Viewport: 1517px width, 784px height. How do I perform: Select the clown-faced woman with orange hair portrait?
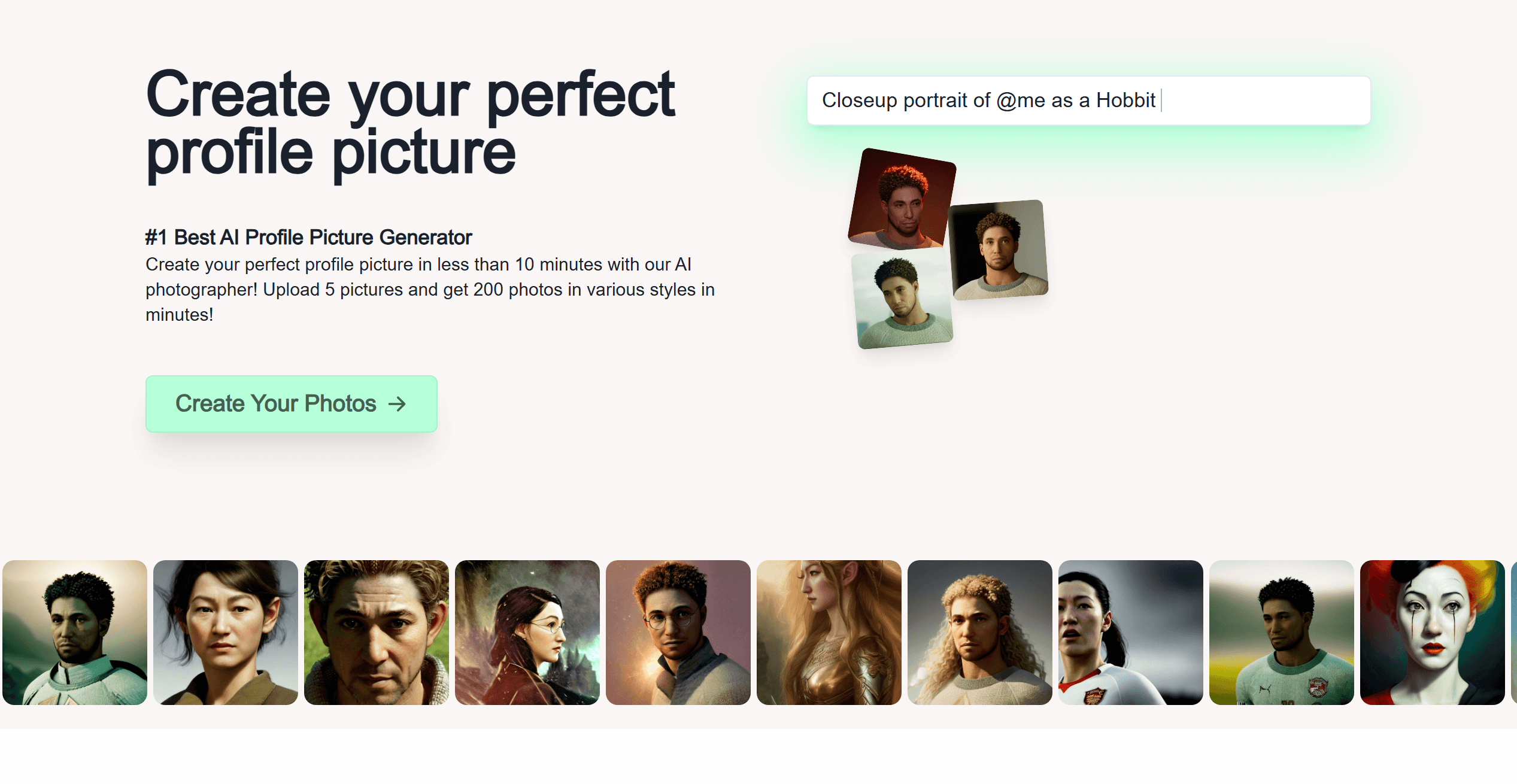(1433, 633)
